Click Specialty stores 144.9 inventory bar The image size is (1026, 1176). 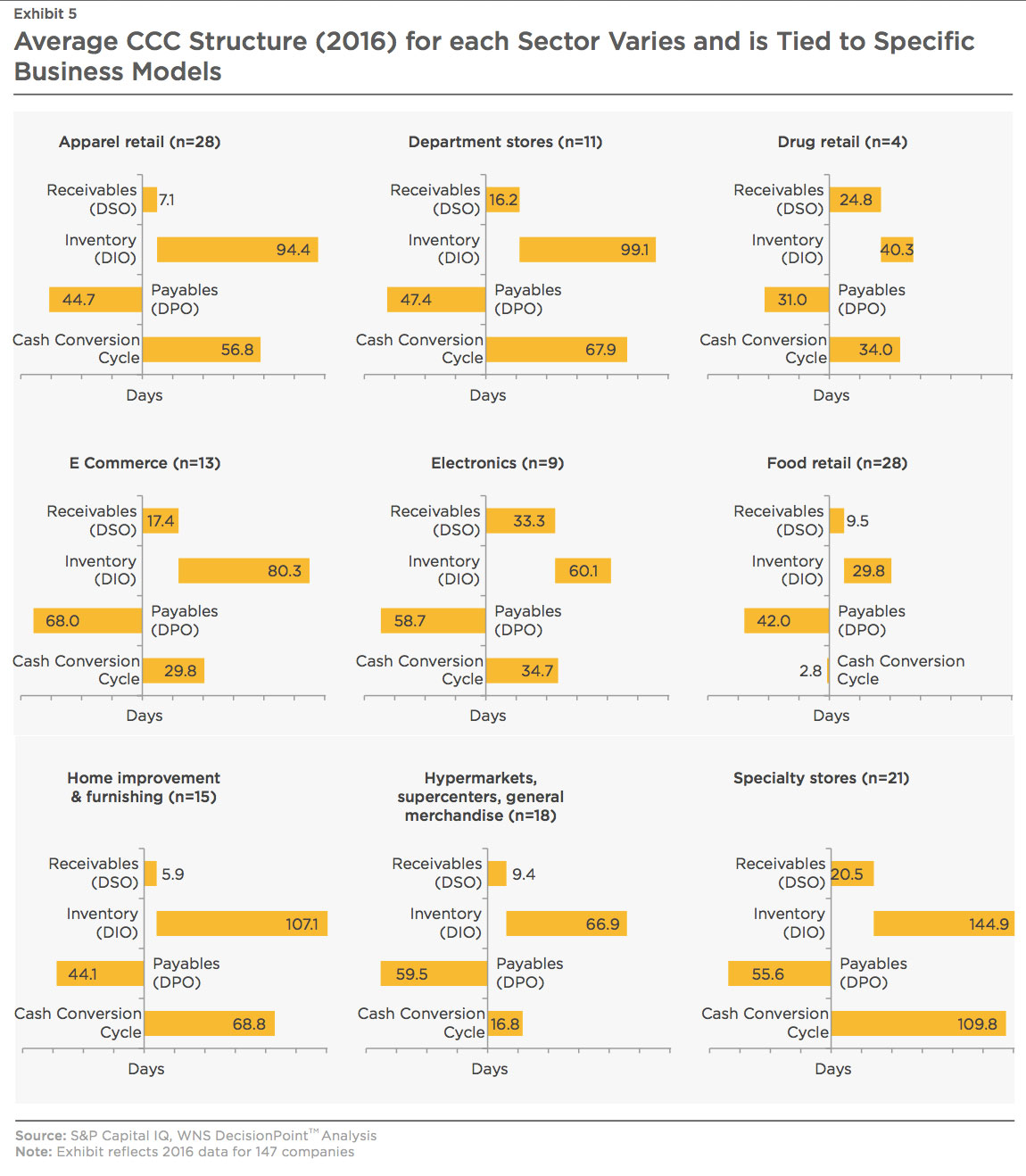click(x=944, y=923)
